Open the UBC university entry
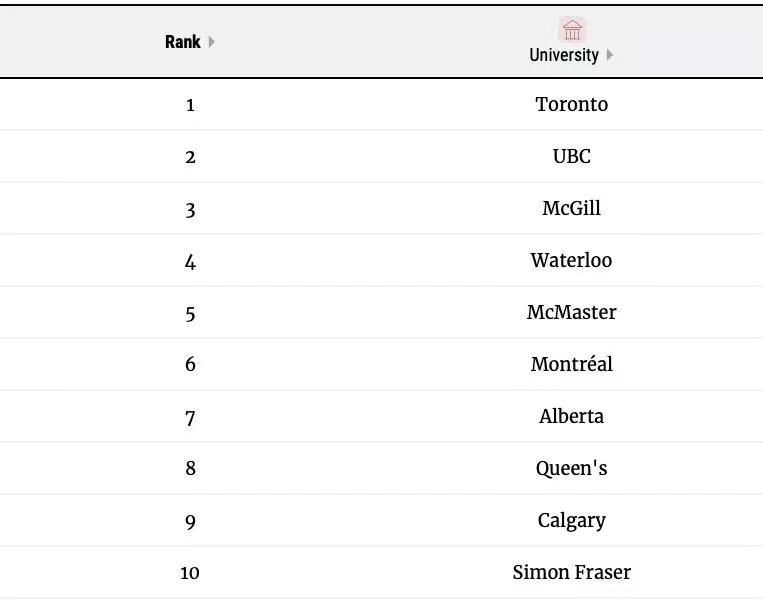Viewport: 763px width, 602px height. 572,156
